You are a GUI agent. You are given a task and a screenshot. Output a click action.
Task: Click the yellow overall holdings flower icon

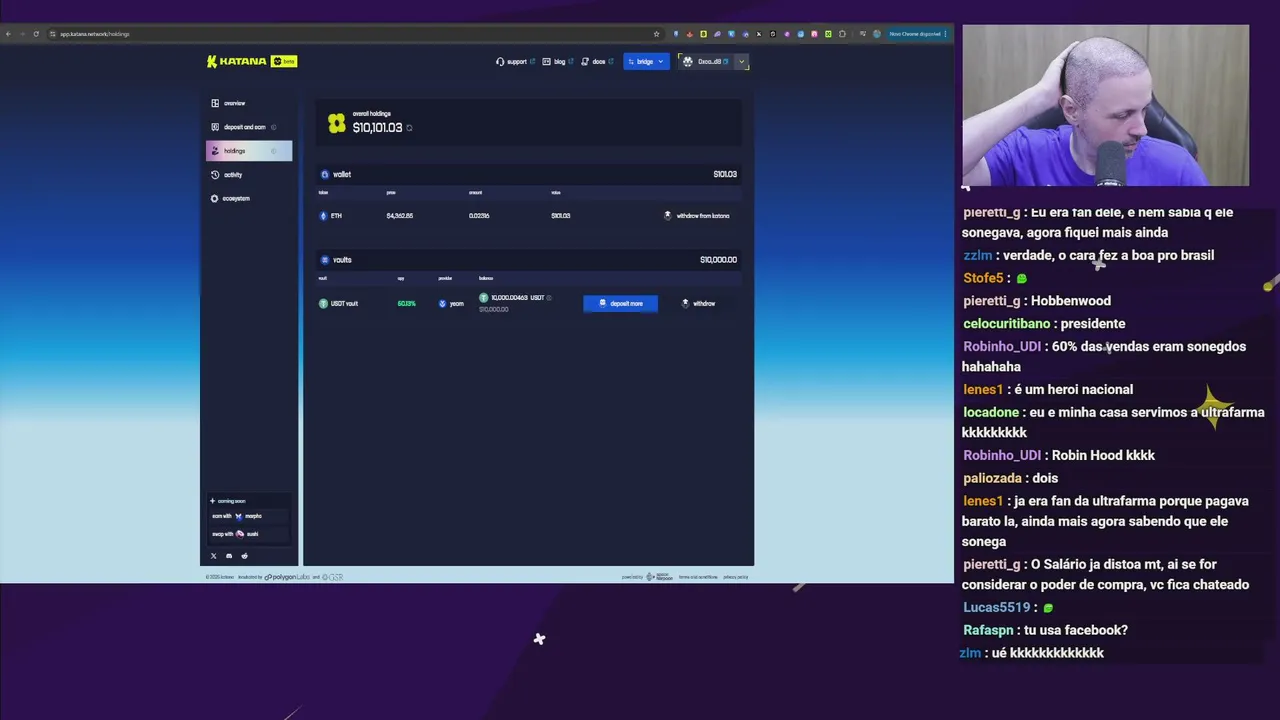coord(336,123)
